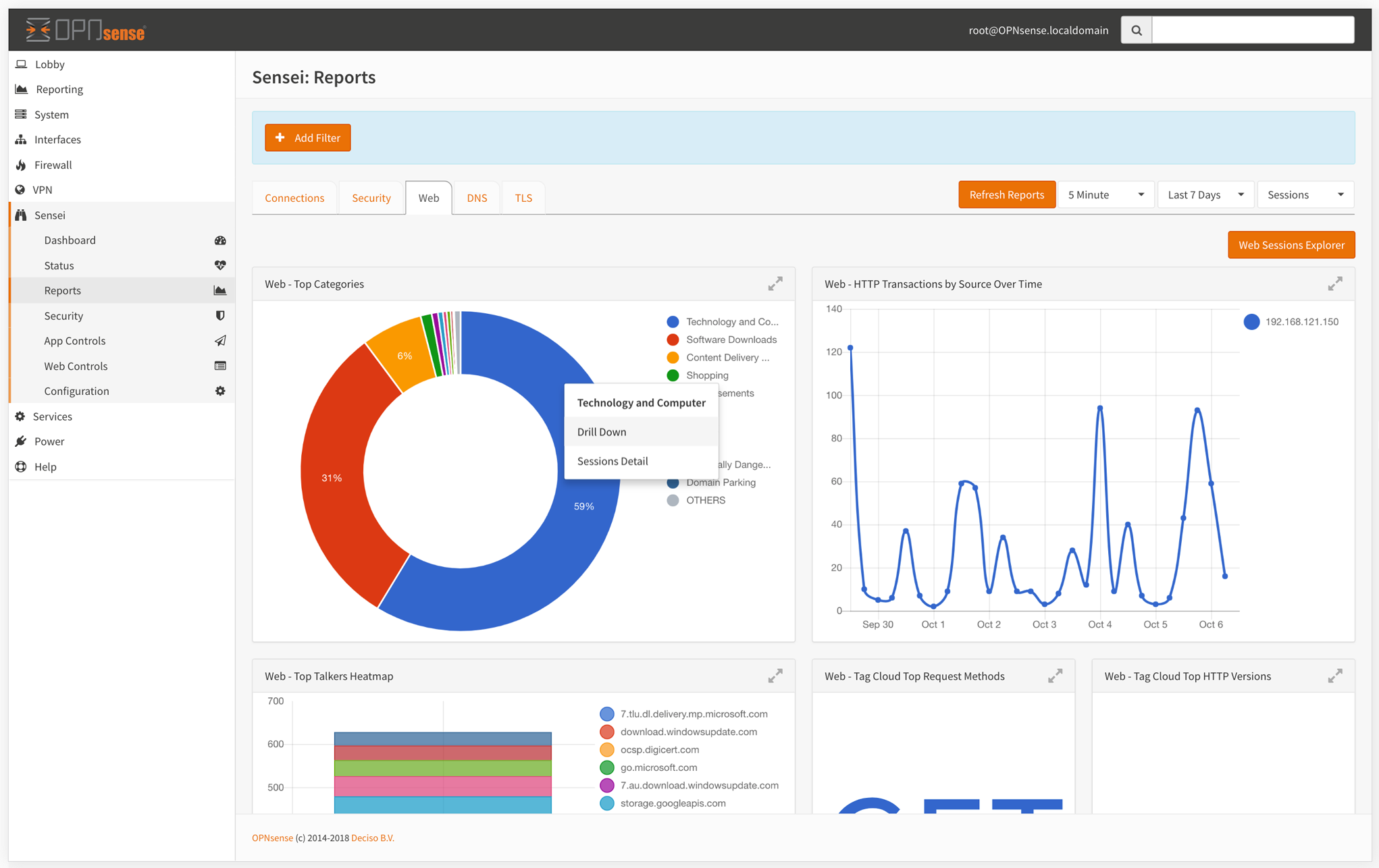Click the red 31% donut slice
This screenshot has width=1379, height=868.
coord(332,477)
